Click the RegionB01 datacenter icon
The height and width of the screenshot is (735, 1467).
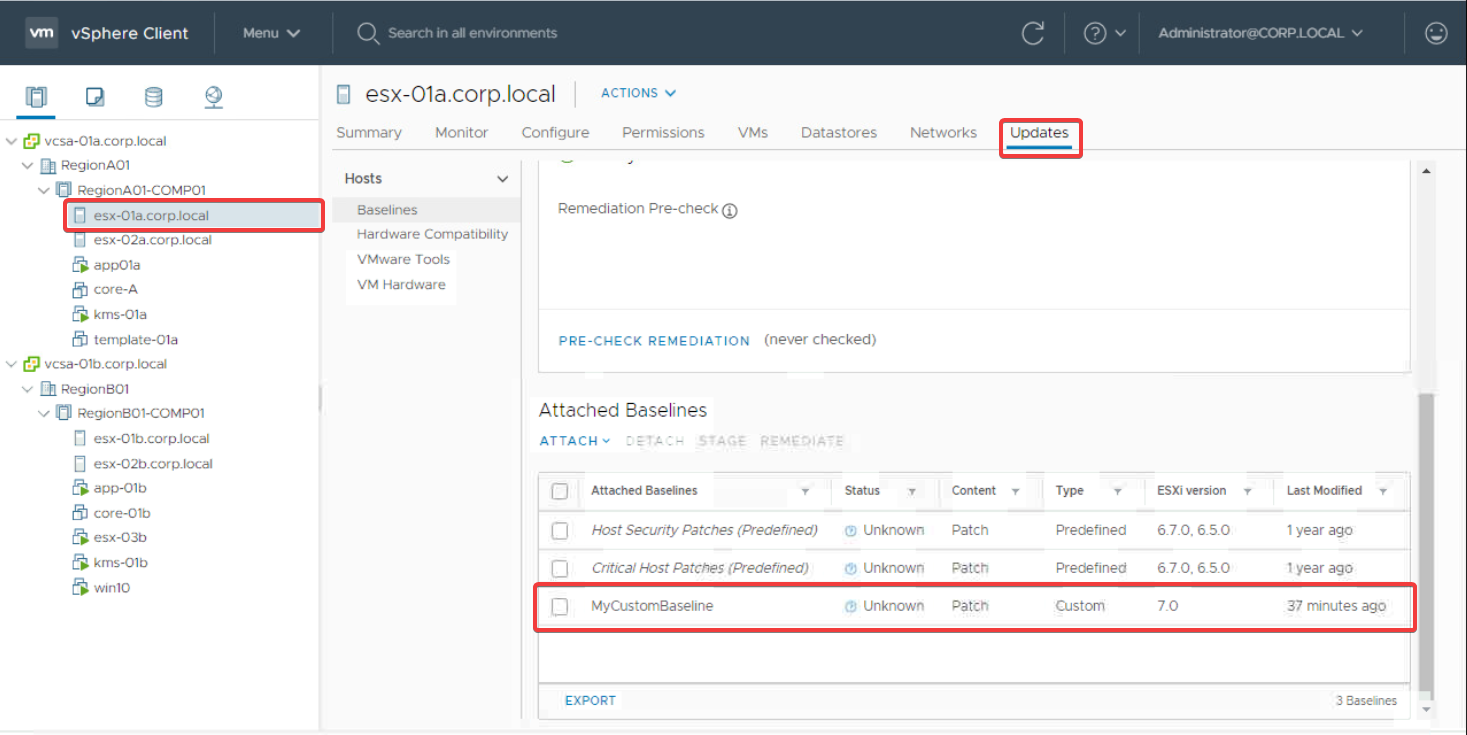[48, 389]
